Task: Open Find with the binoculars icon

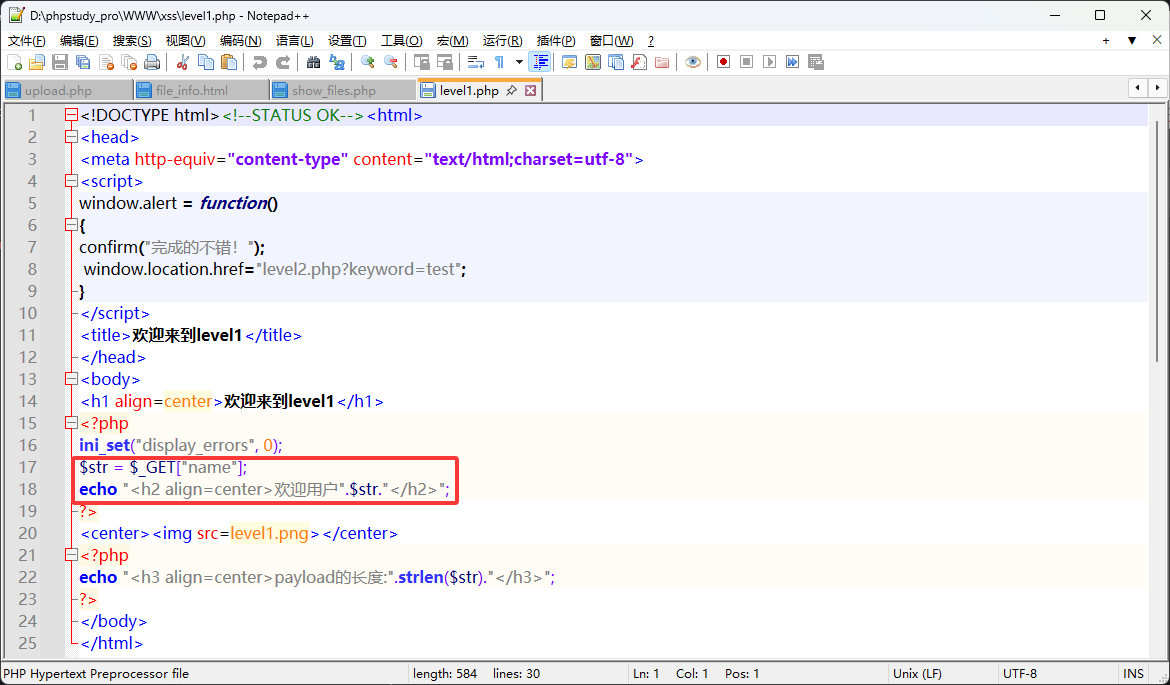Action: tap(313, 62)
